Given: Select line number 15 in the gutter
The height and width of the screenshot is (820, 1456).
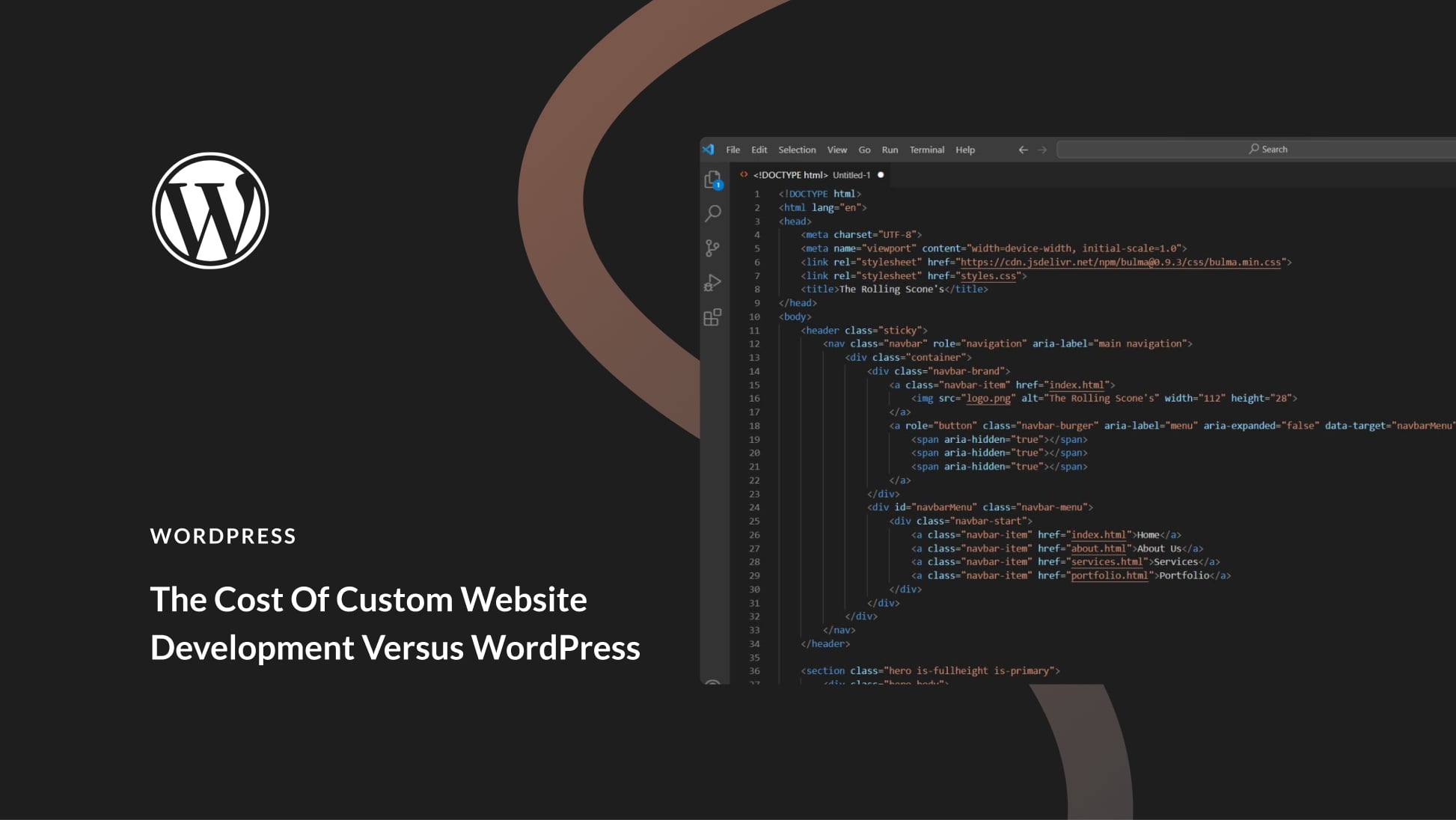Looking at the screenshot, I should [756, 385].
